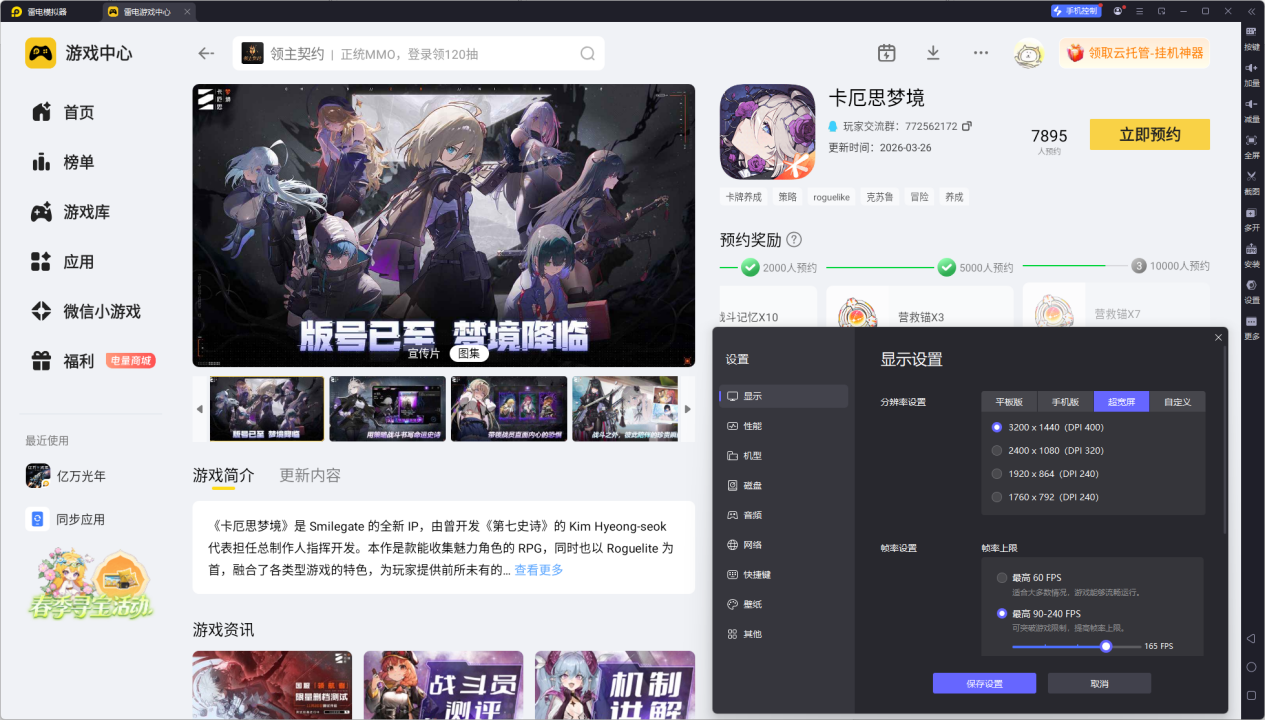Click the yellow 立即预约 button
Image resolution: width=1265 pixels, height=720 pixels.
(x=1150, y=135)
